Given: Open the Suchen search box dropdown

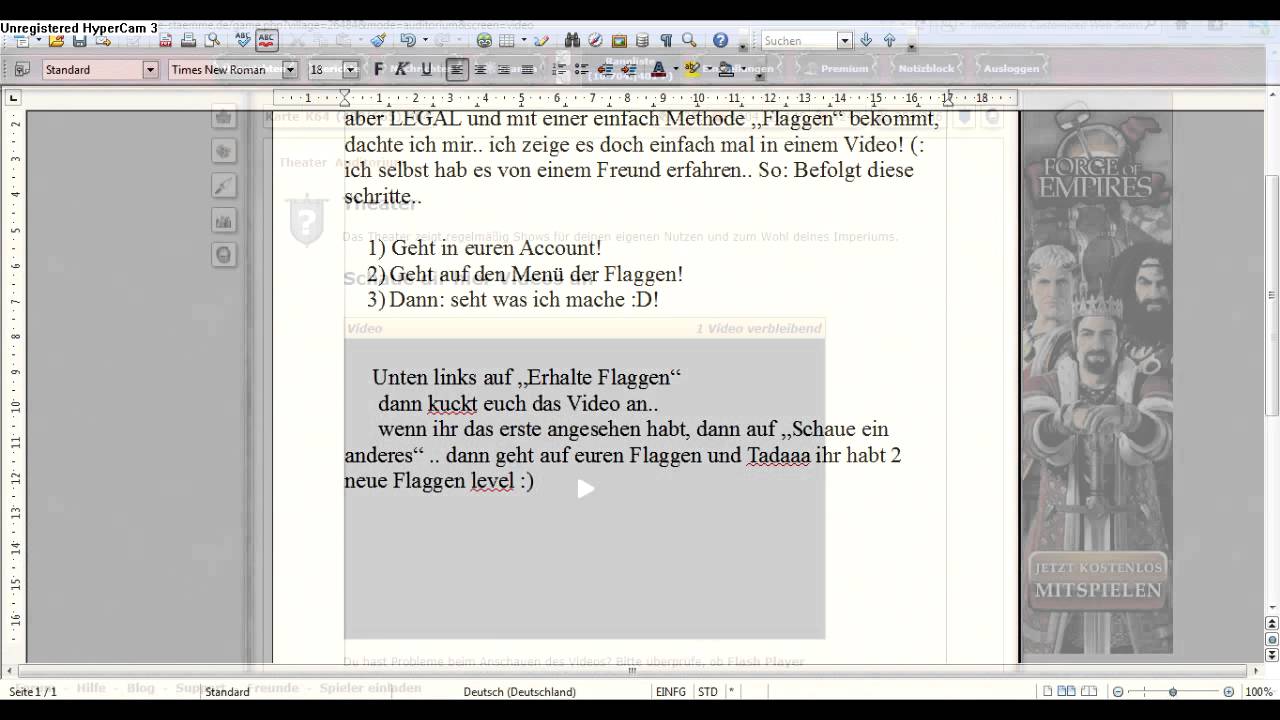Looking at the screenshot, I should click(x=845, y=41).
